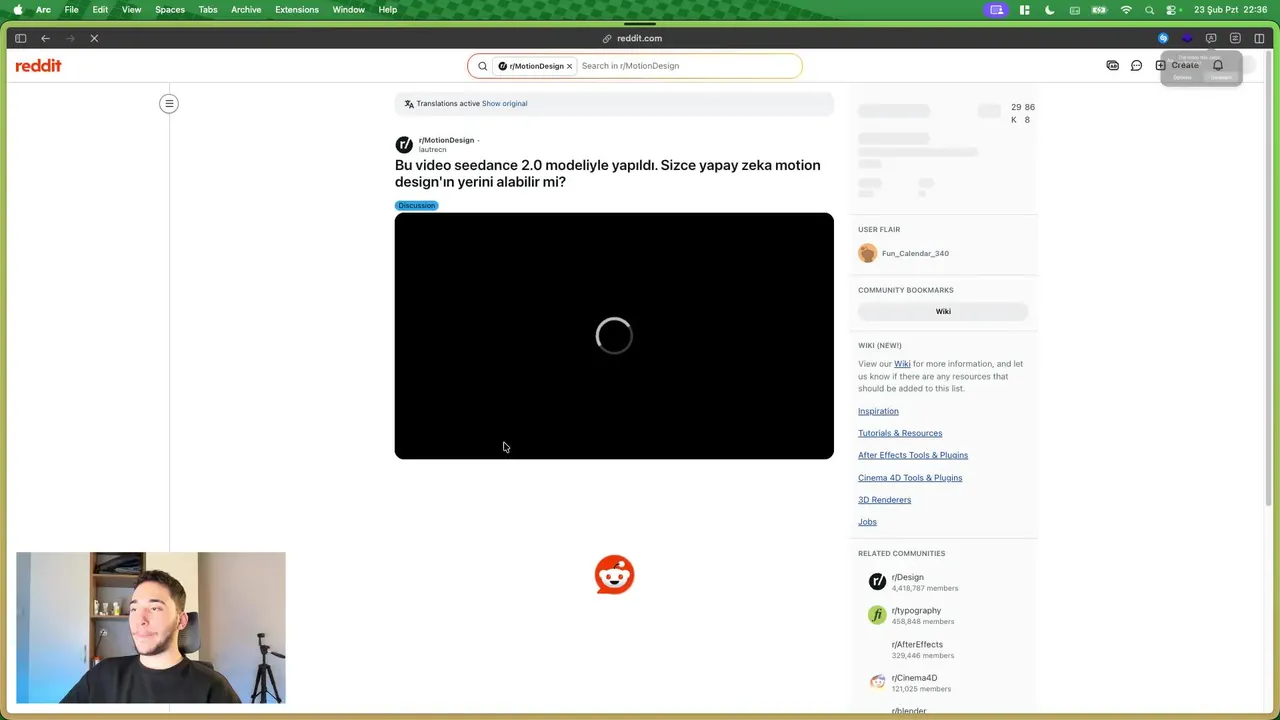Viewport: 1280px width, 720px height.
Task: Open the Spaces menu
Action: point(170,10)
